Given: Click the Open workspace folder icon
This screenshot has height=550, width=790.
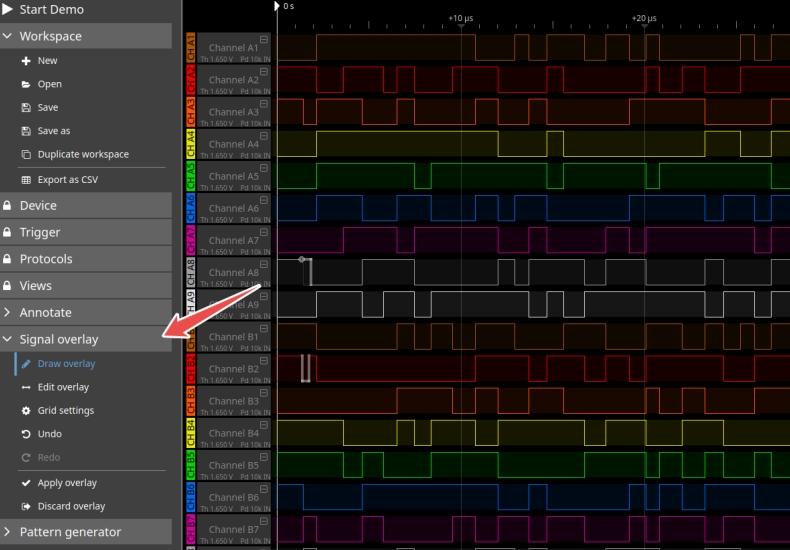Looking at the screenshot, I should (x=27, y=84).
